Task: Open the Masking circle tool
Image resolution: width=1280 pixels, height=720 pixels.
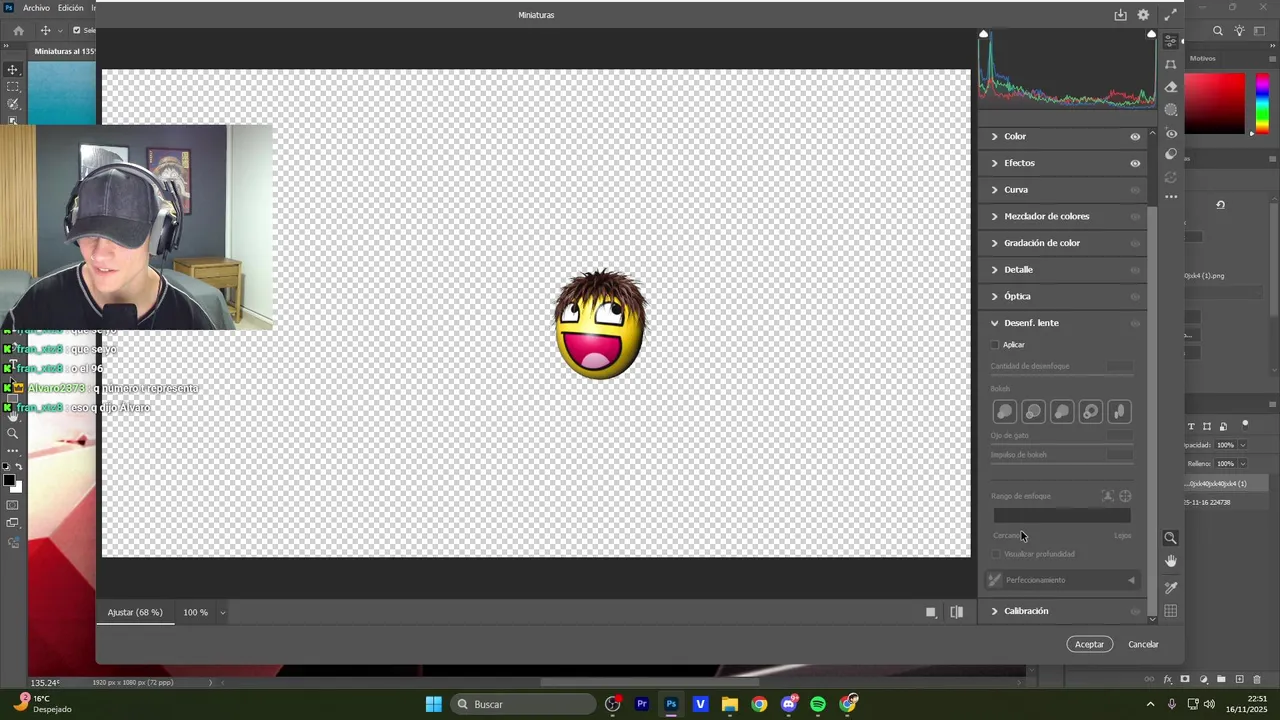Action: coord(1171,110)
